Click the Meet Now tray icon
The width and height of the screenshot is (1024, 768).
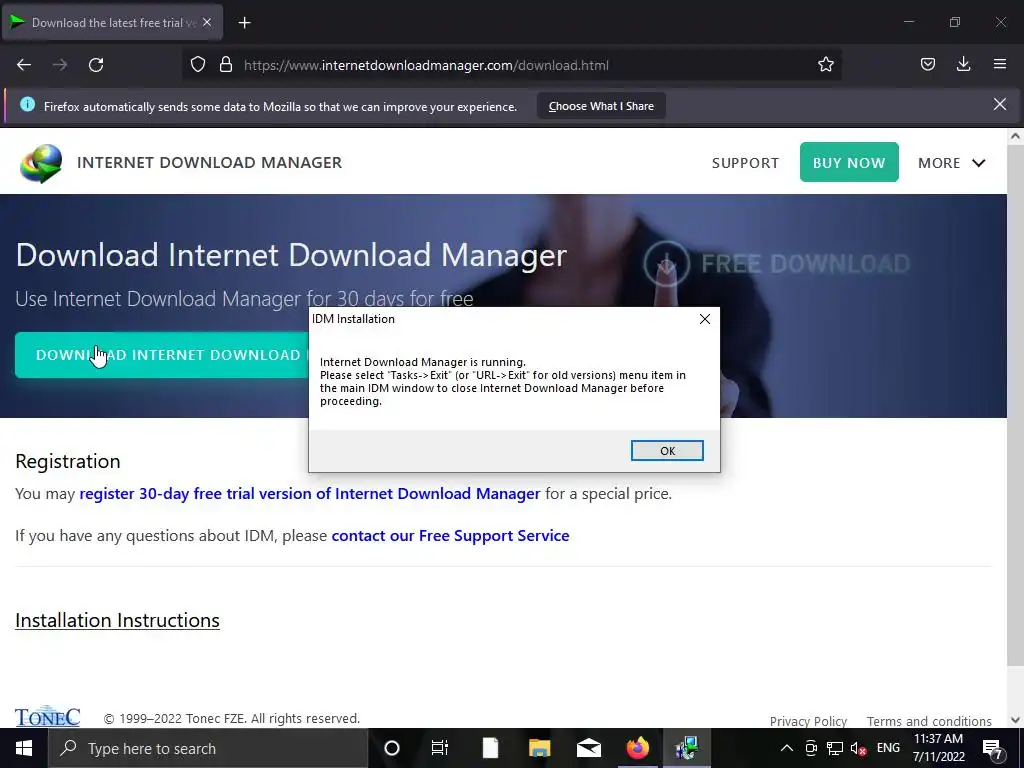[x=811, y=748]
